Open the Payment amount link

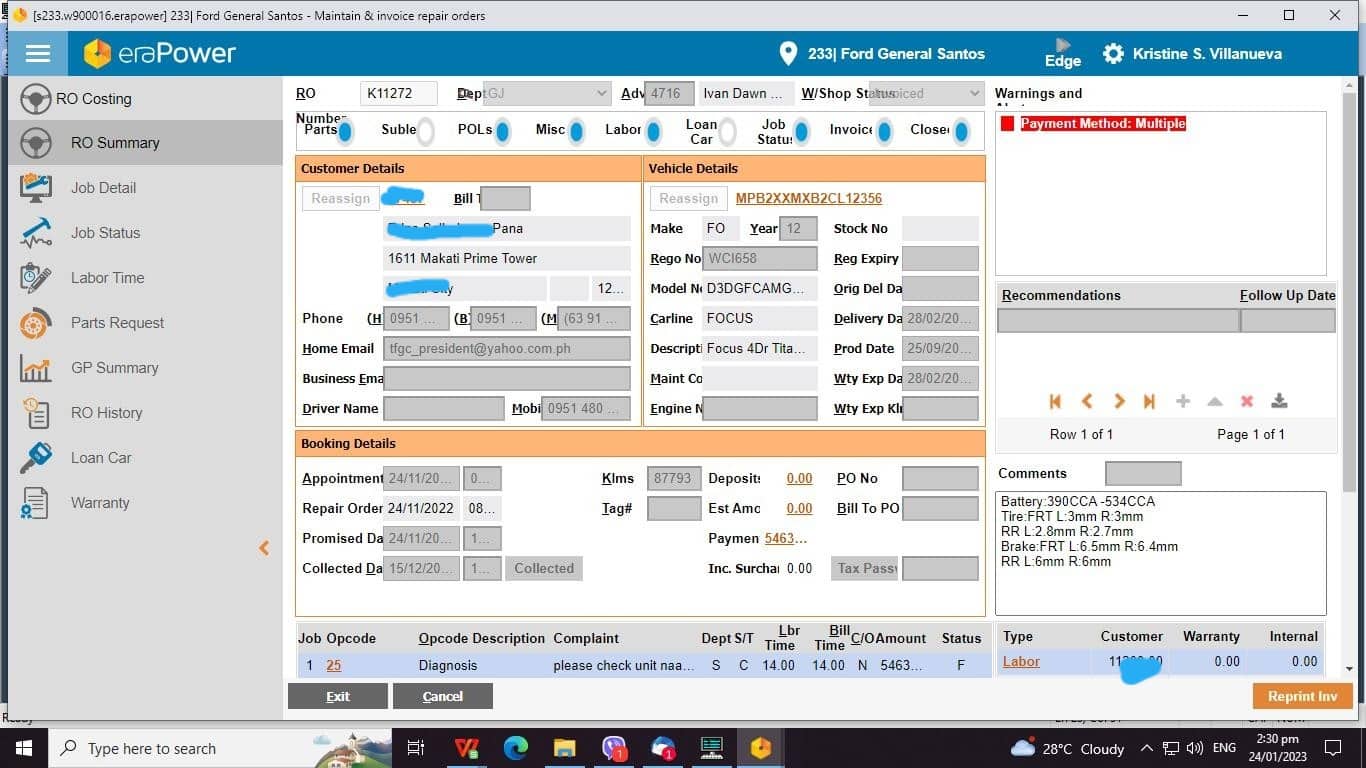(x=786, y=538)
